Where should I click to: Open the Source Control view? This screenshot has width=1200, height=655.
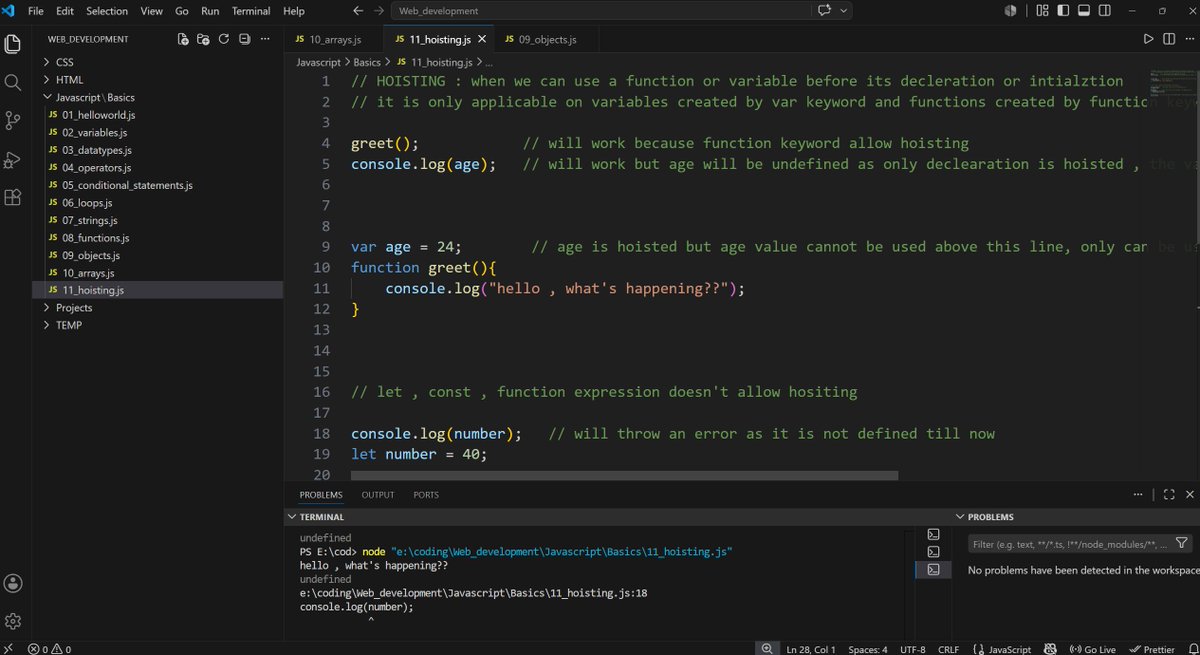pyautogui.click(x=13, y=121)
